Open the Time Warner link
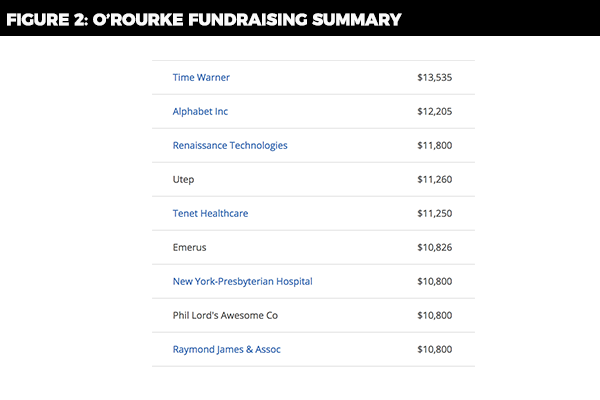 click(201, 77)
